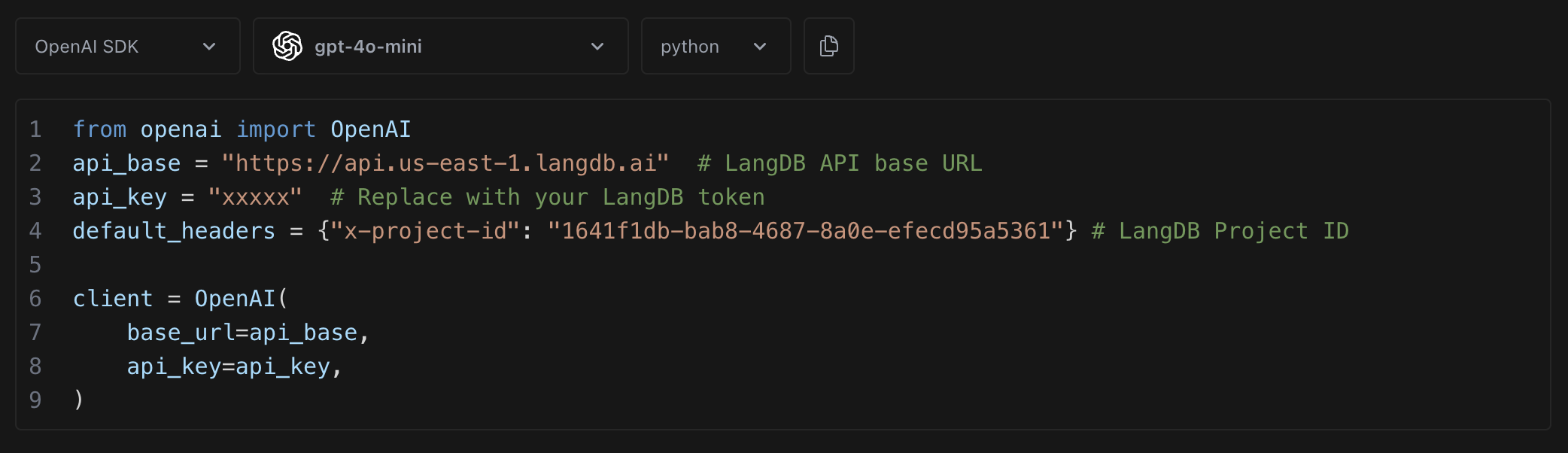The image size is (1568, 453).
Task: Open the OpenAI SDK dropdown
Action: [128, 46]
